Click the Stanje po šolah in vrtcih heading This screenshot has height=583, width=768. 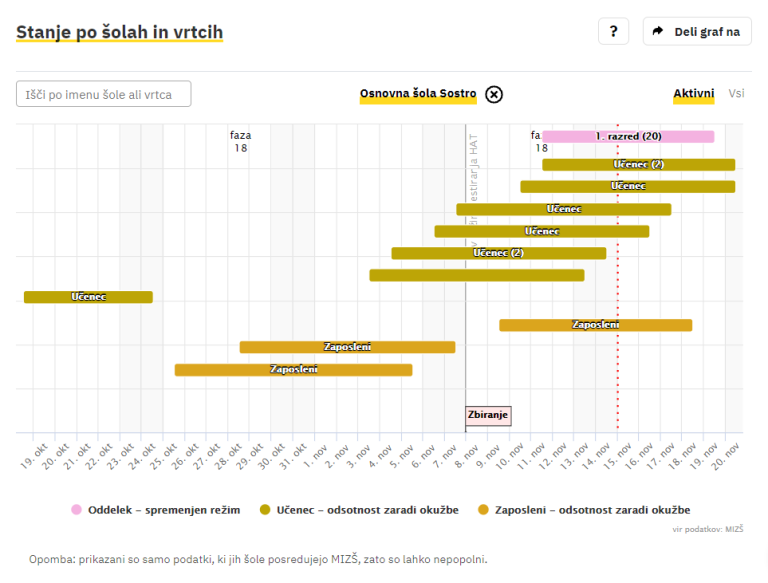click(119, 32)
